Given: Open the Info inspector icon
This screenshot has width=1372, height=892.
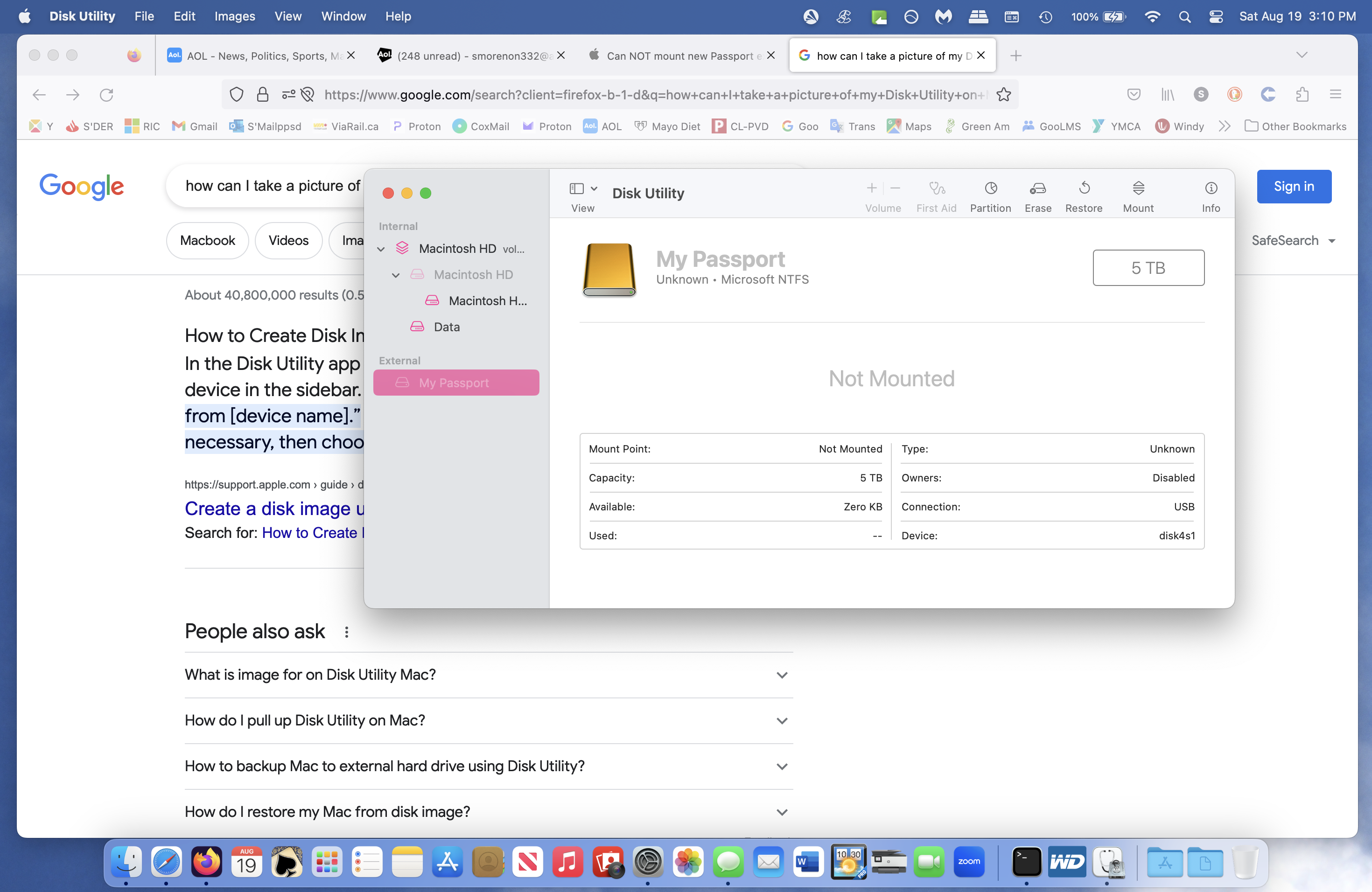Looking at the screenshot, I should [x=1210, y=188].
